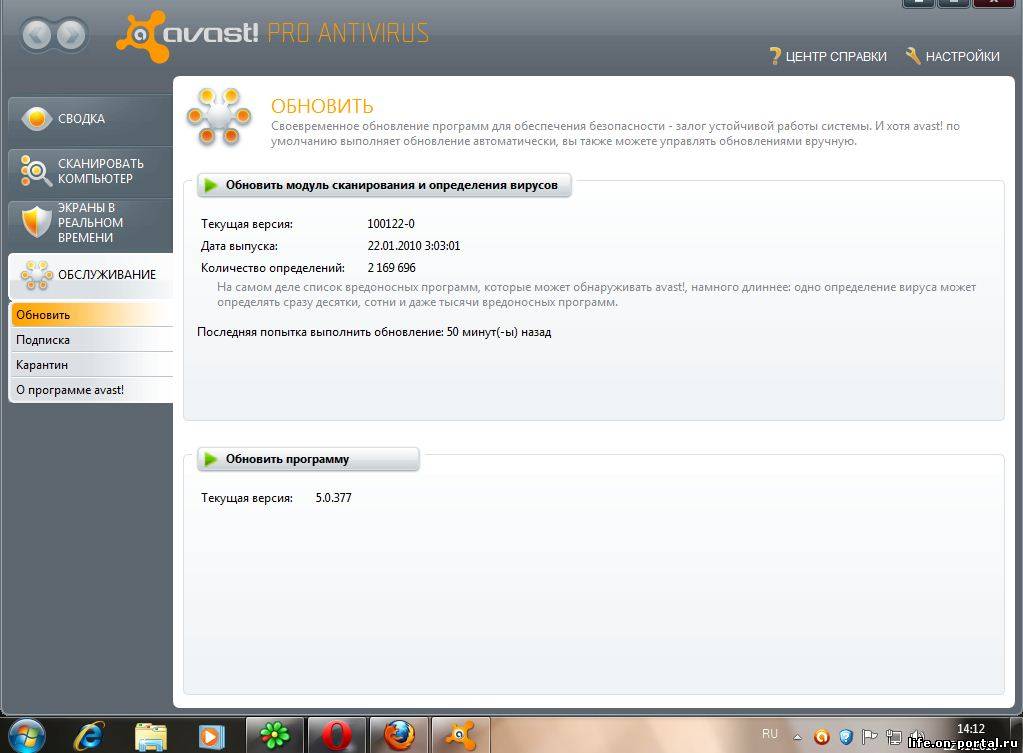Click the orange avast! tray icon

click(x=822, y=737)
